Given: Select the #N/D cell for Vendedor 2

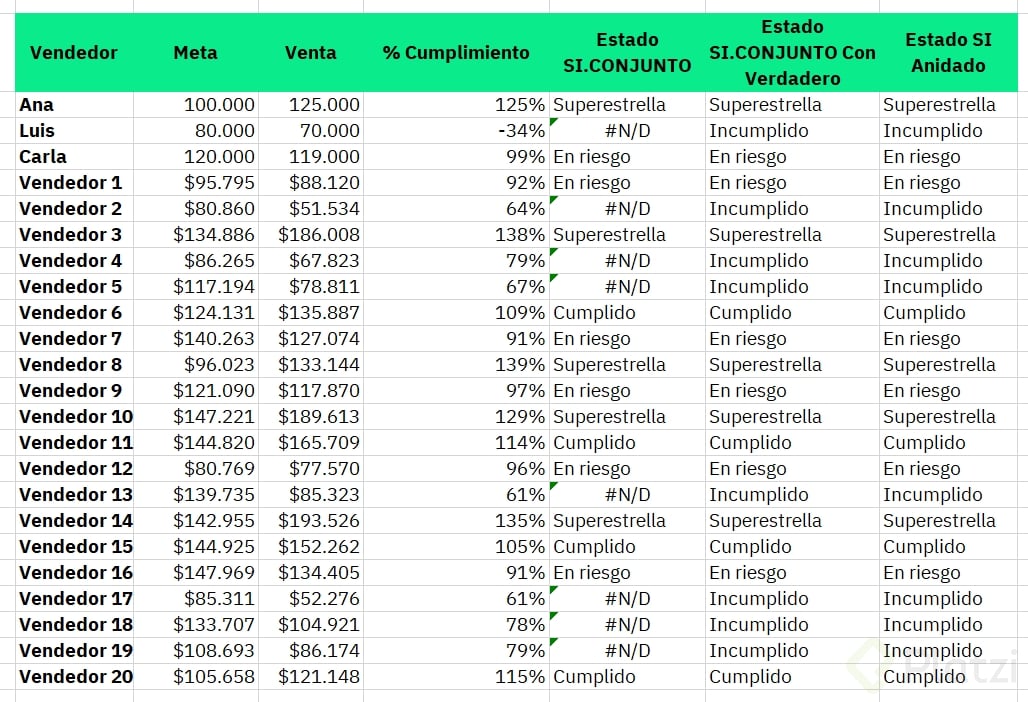Looking at the screenshot, I should (627, 209).
